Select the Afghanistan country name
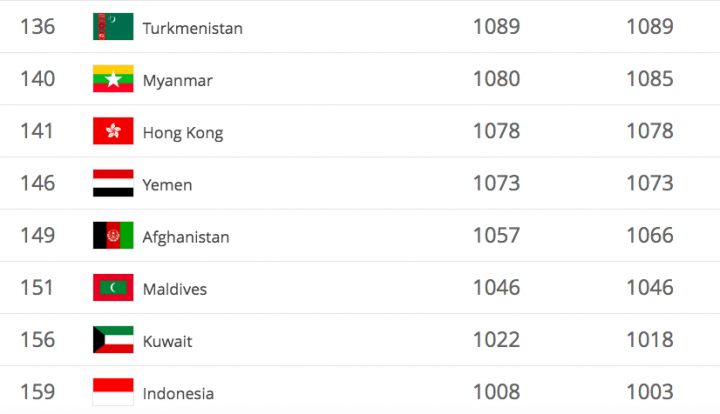The width and height of the screenshot is (720, 414). [x=186, y=237]
